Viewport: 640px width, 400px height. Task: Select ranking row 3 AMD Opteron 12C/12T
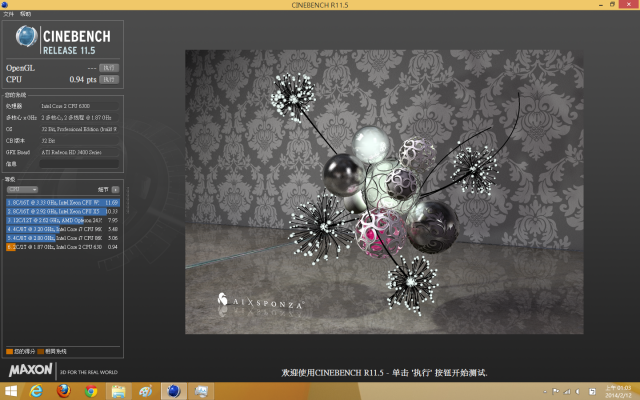point(63,220)
